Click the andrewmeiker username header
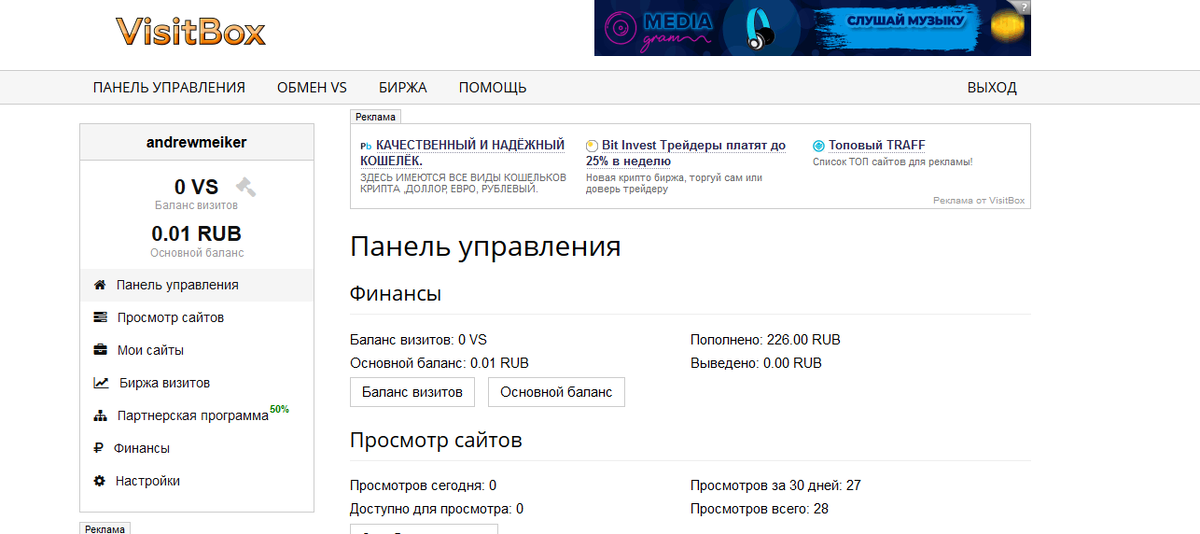 click(196, 142)
